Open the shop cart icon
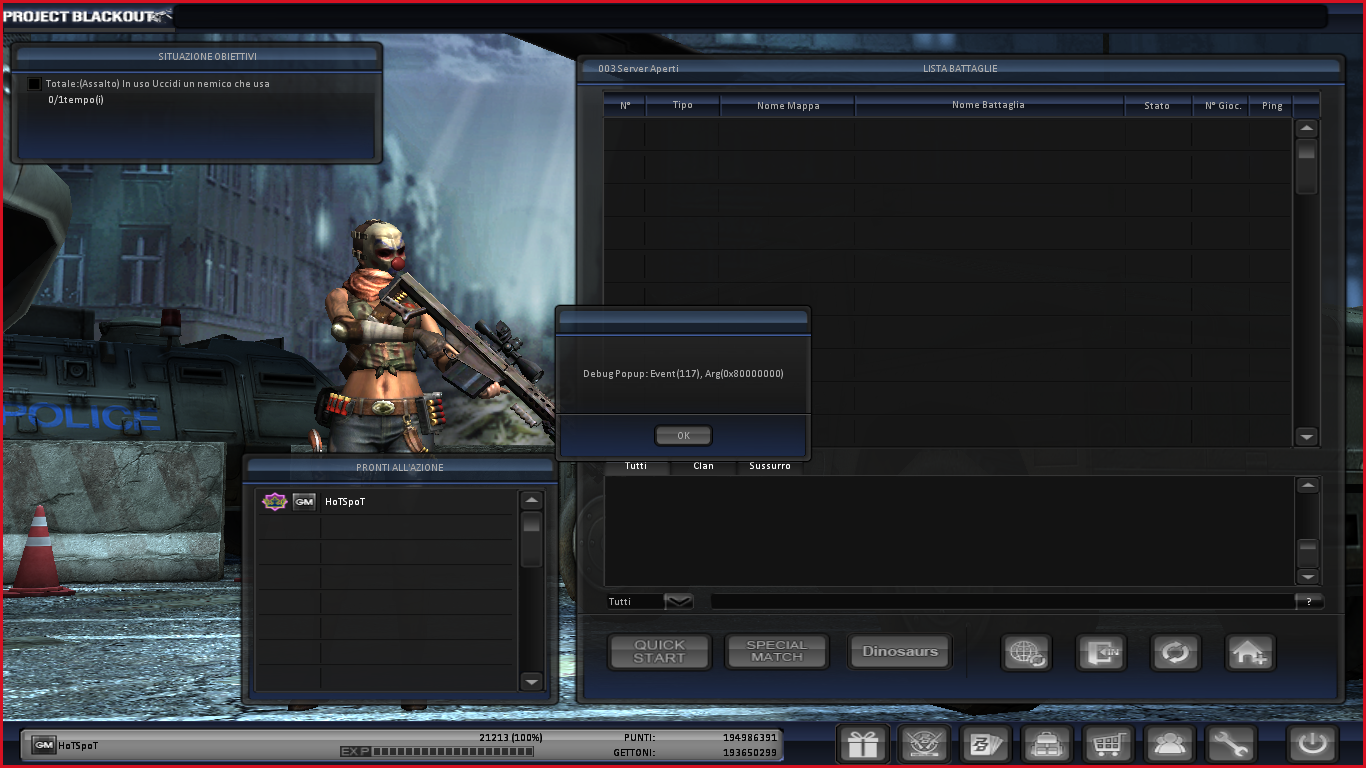The width and height of the screenshot is (1366, 768). point(1109,744)
